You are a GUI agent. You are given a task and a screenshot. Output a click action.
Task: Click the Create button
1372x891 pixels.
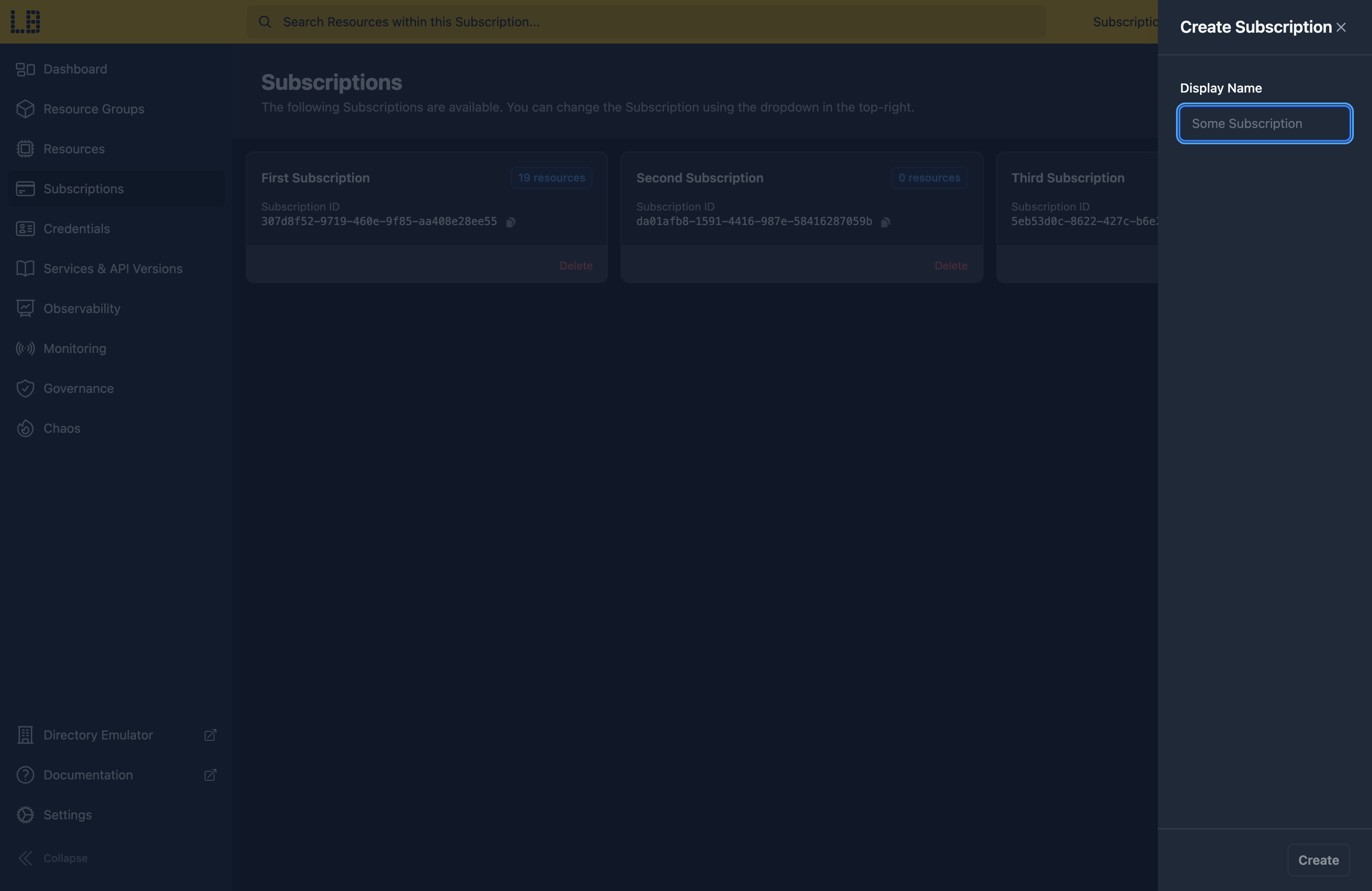(1318, 860)
